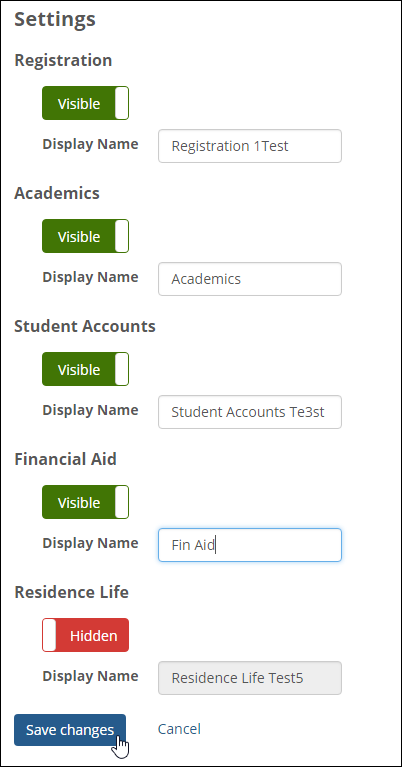Click the disabled Residence Life Test5 field
402x767 pixels.
(x=250, y=678)
